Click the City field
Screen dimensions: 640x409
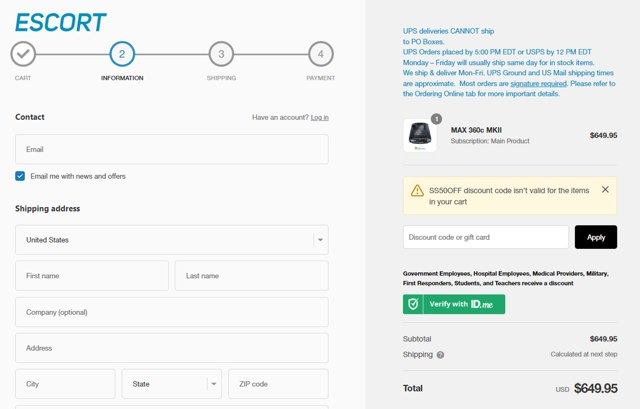65,384
